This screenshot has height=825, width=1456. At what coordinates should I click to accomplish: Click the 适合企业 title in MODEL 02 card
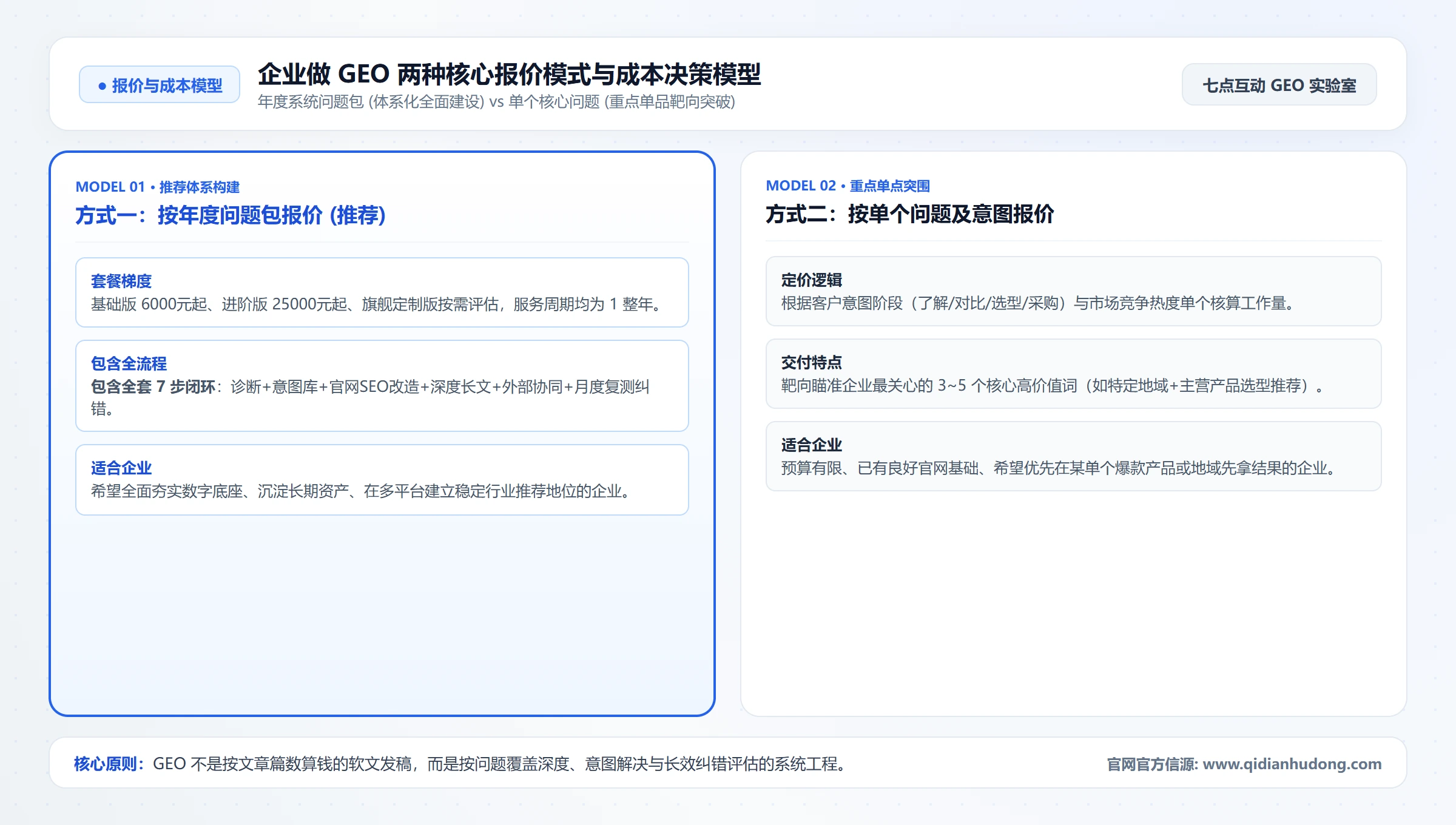(812, 445)
